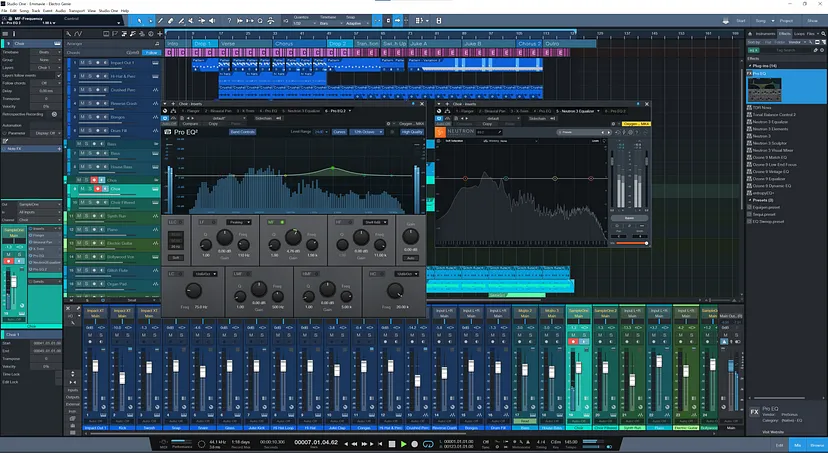Open the browser search magnifier icon
This screenshot has height=453, width=828.
point(823,34)
